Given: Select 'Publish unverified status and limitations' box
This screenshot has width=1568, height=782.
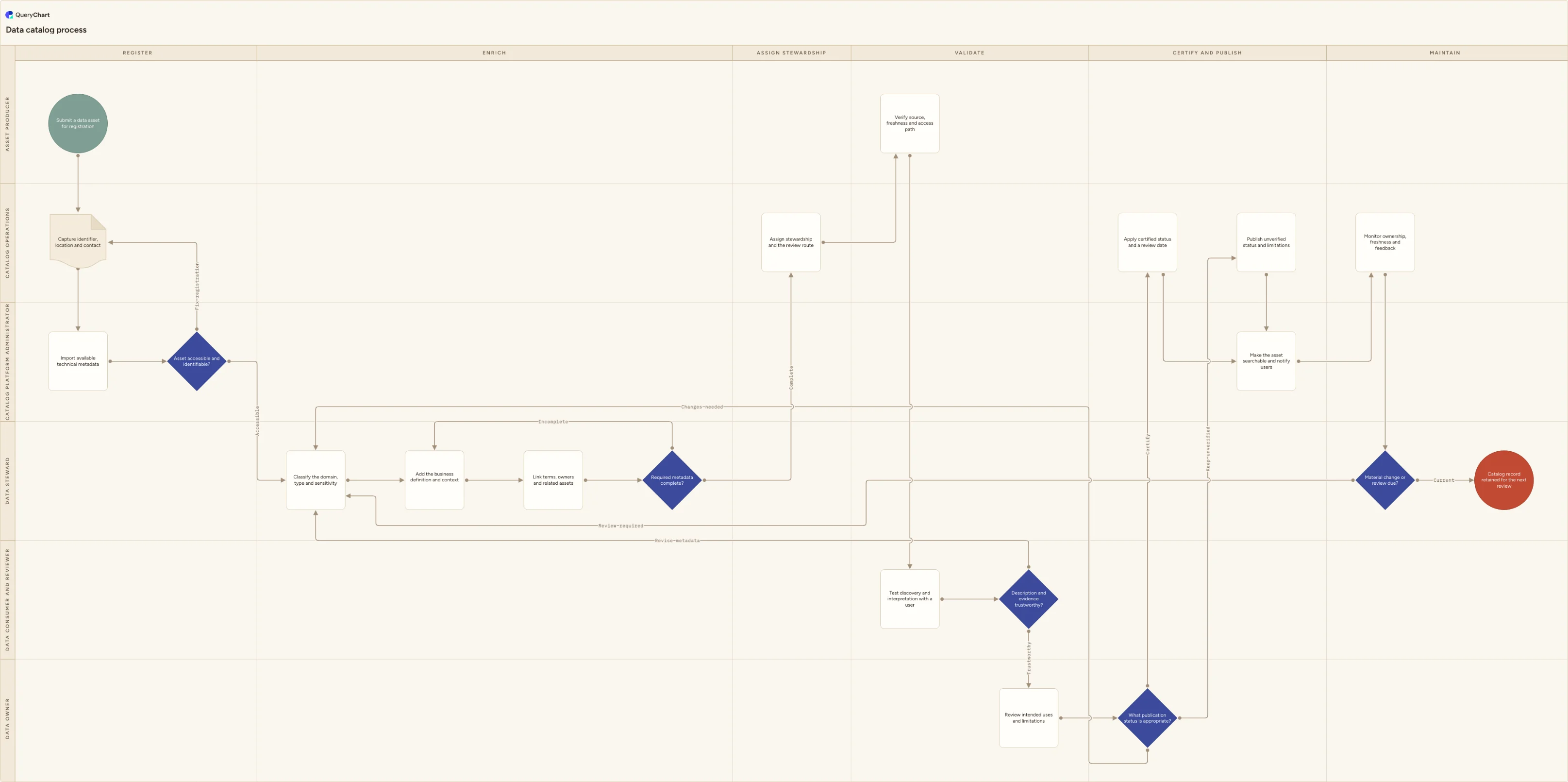Looking at the screenshot, I should [1266, 242].
